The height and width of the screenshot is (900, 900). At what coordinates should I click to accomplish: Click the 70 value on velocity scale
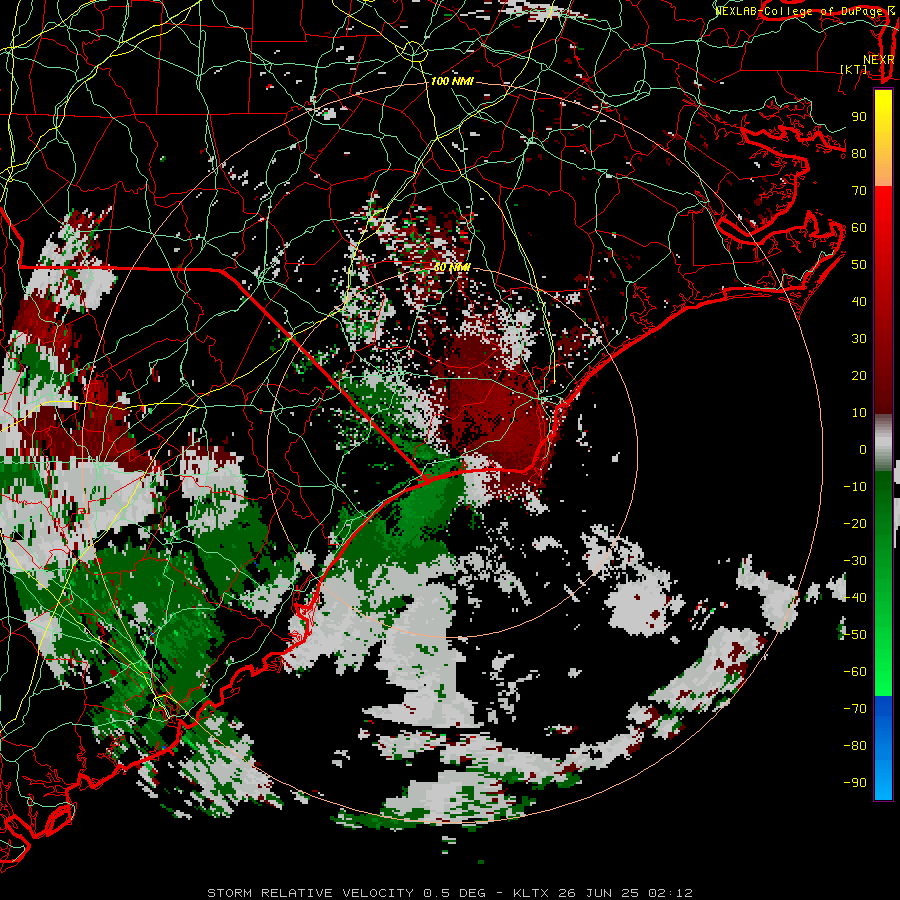point(859,191)
